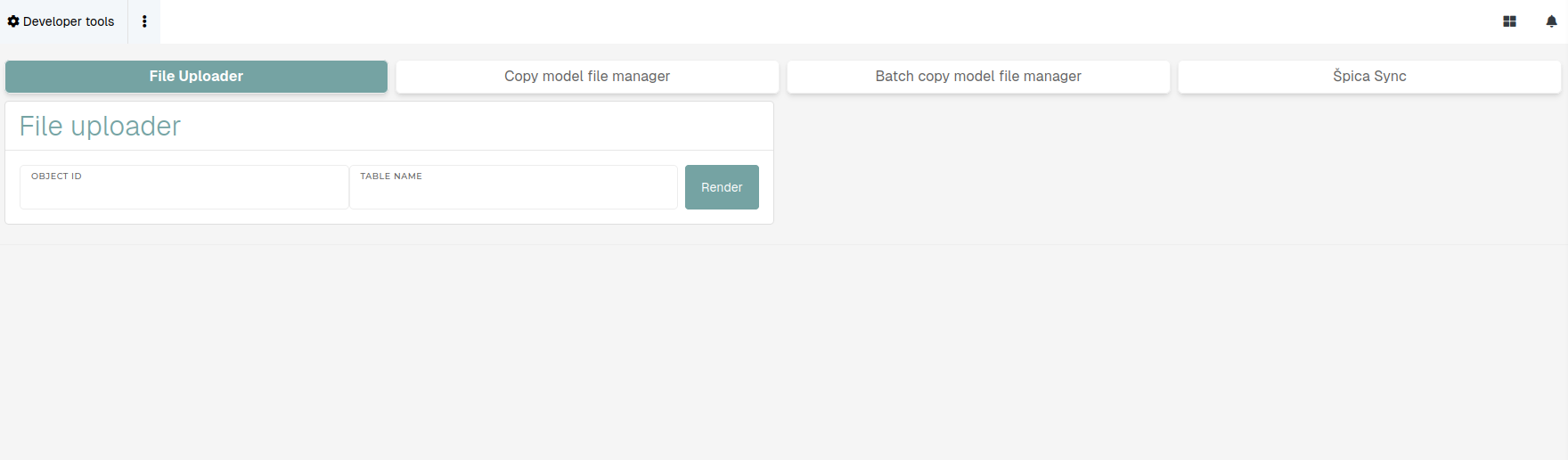
Task: Click the Render button
Action: pos(722,187)
